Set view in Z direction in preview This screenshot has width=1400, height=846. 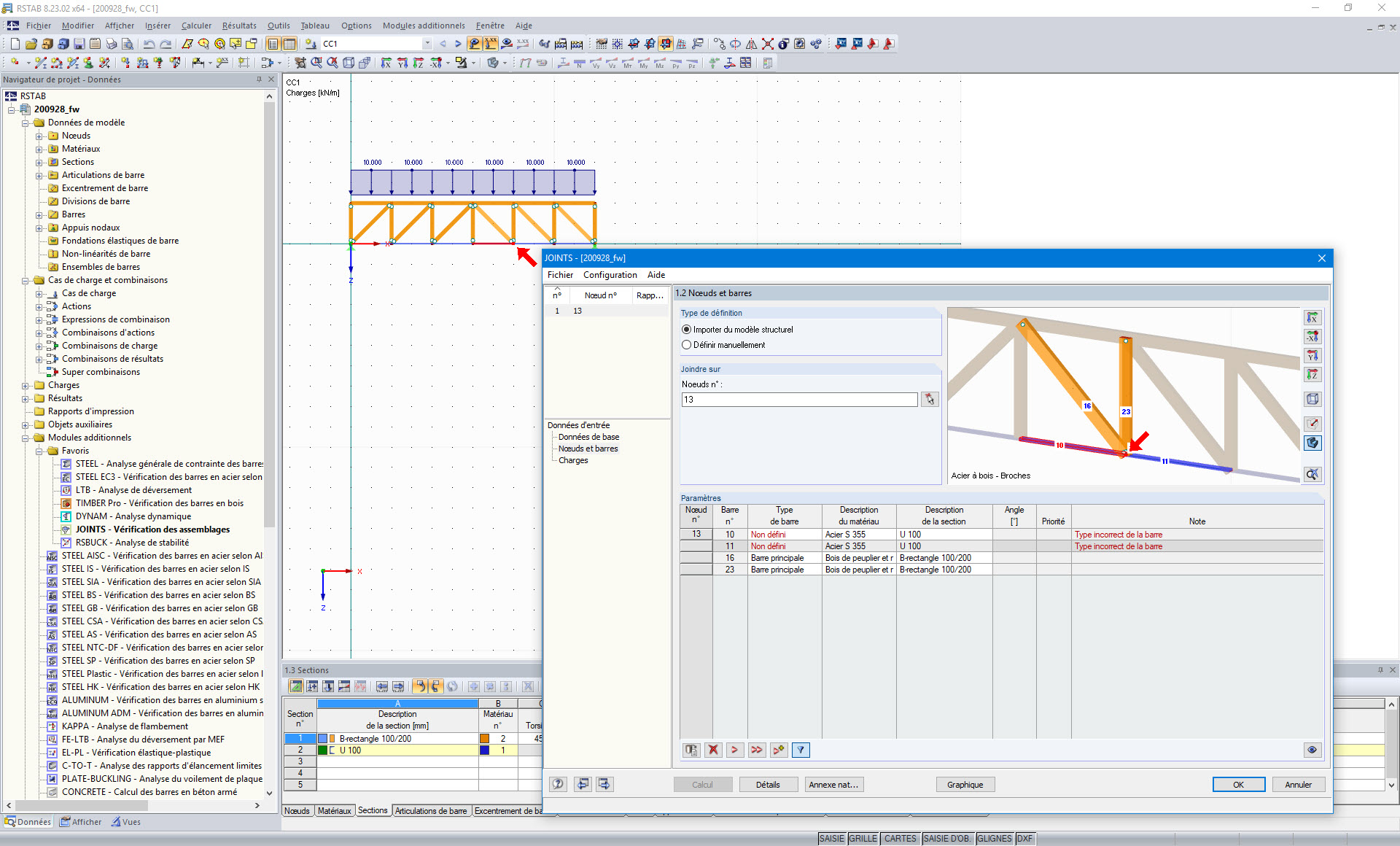tap(1312, 375)
